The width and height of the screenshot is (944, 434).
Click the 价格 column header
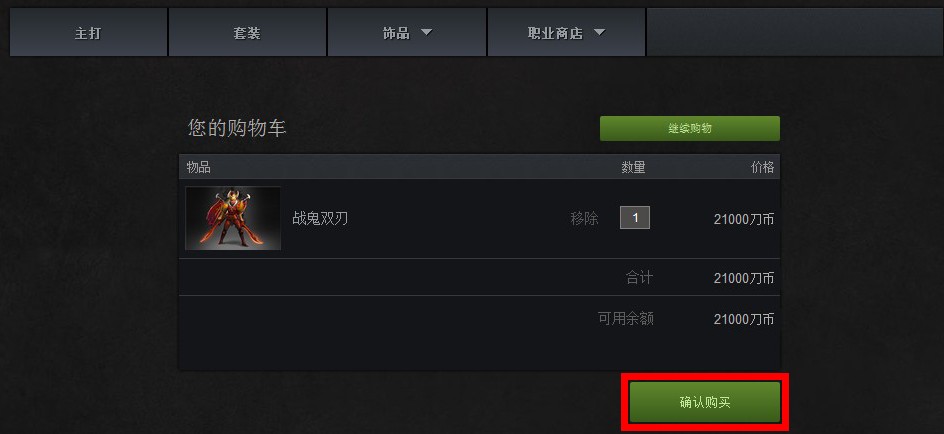pyautogui.click(x=762, y=167)
